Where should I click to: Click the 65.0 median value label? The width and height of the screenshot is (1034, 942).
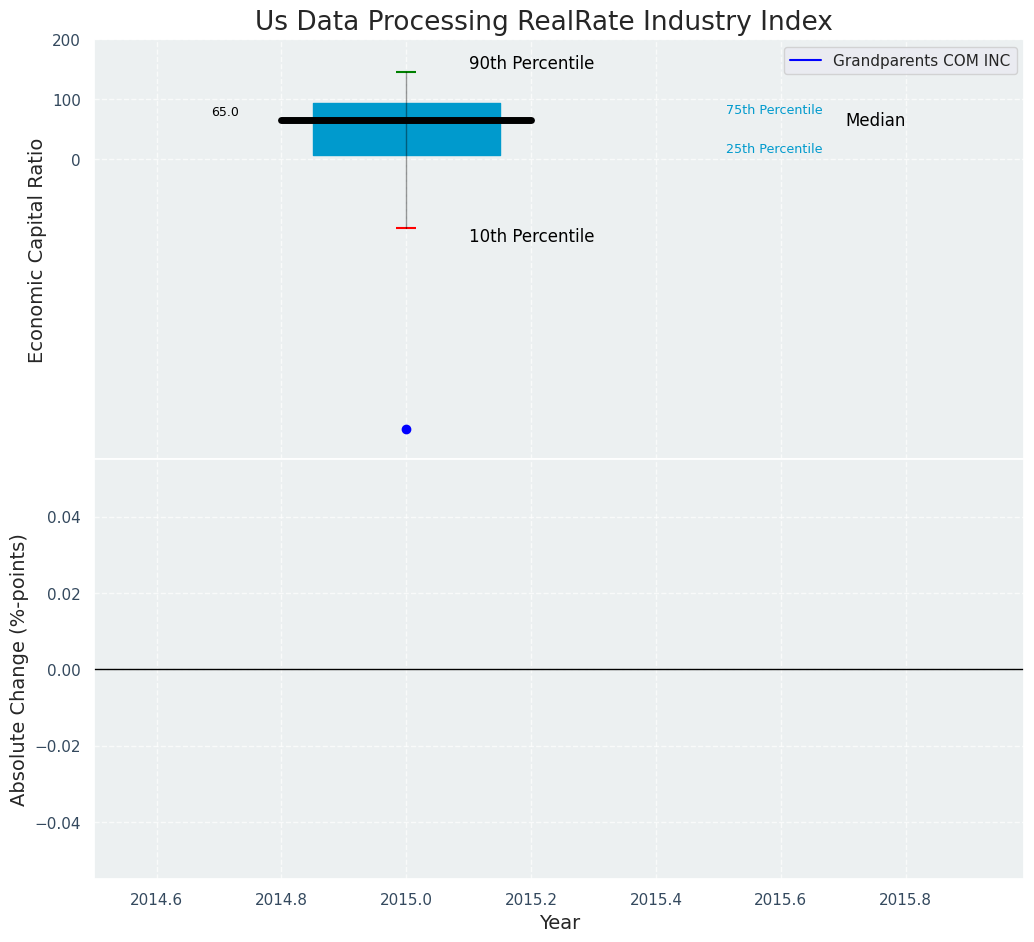(x=225, y=112)
